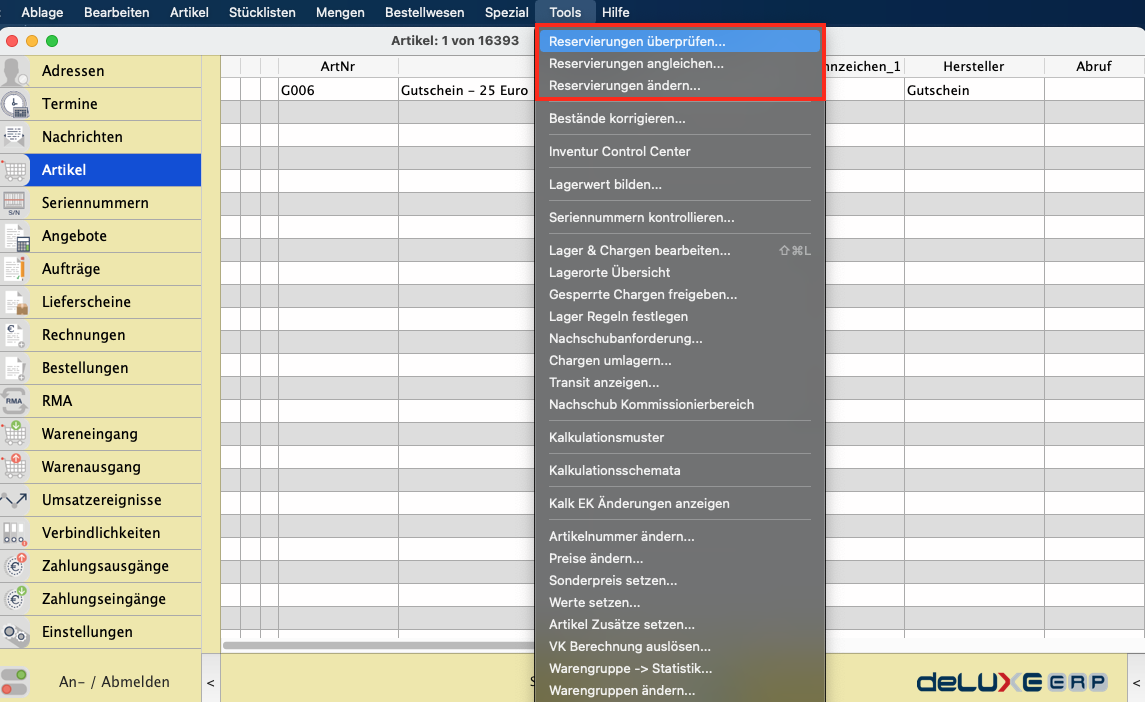1145x702 pixels.
Task: Choose Reservierungen überprüfen... menu entry
Action: pos(637,42)
